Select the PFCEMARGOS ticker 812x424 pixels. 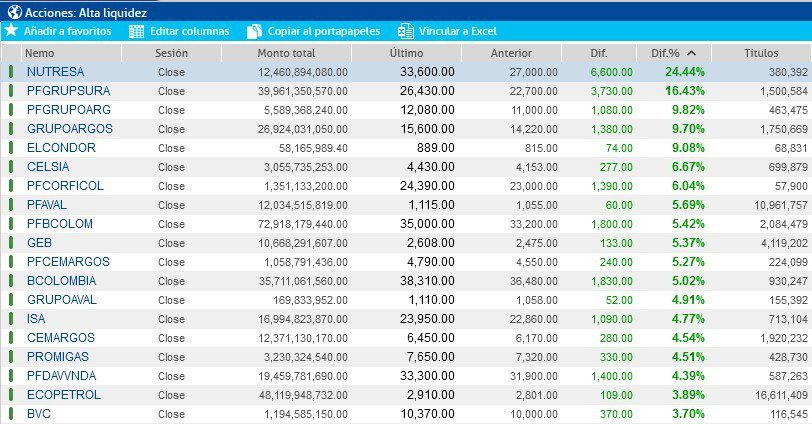pos(68,261)
